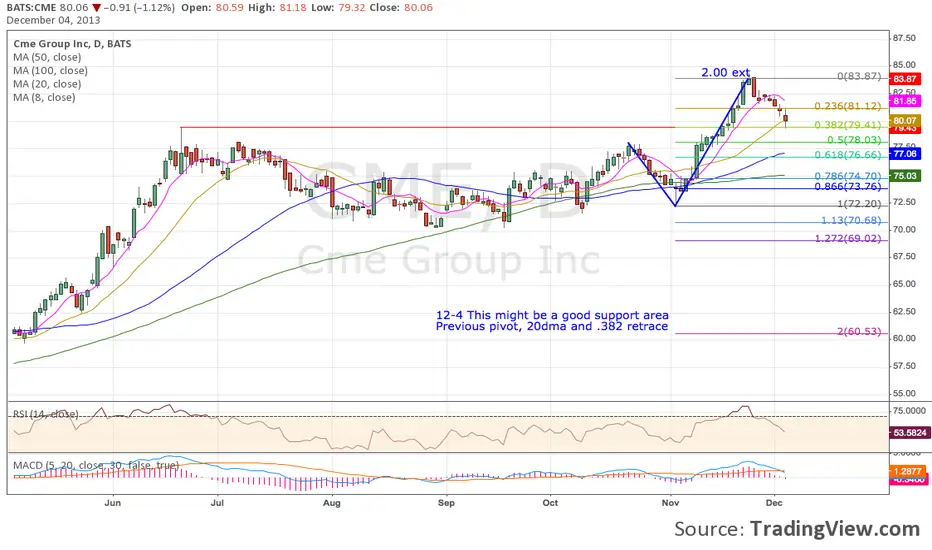Click the Fibonacci level '0.382(79.41)' label

coord(848,125)
